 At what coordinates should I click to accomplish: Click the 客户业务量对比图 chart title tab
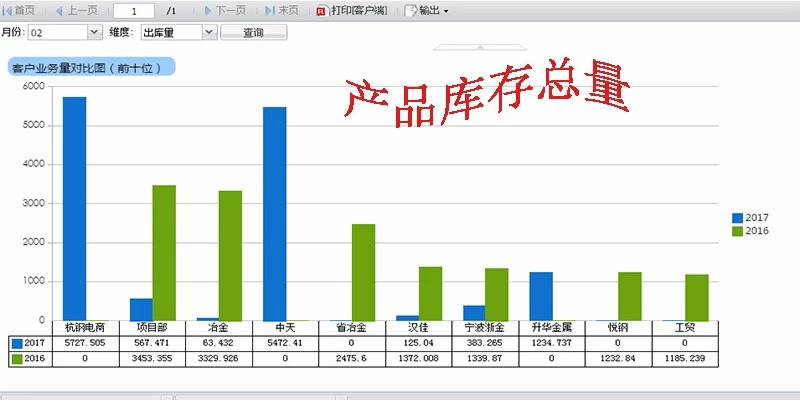[90, 68]
